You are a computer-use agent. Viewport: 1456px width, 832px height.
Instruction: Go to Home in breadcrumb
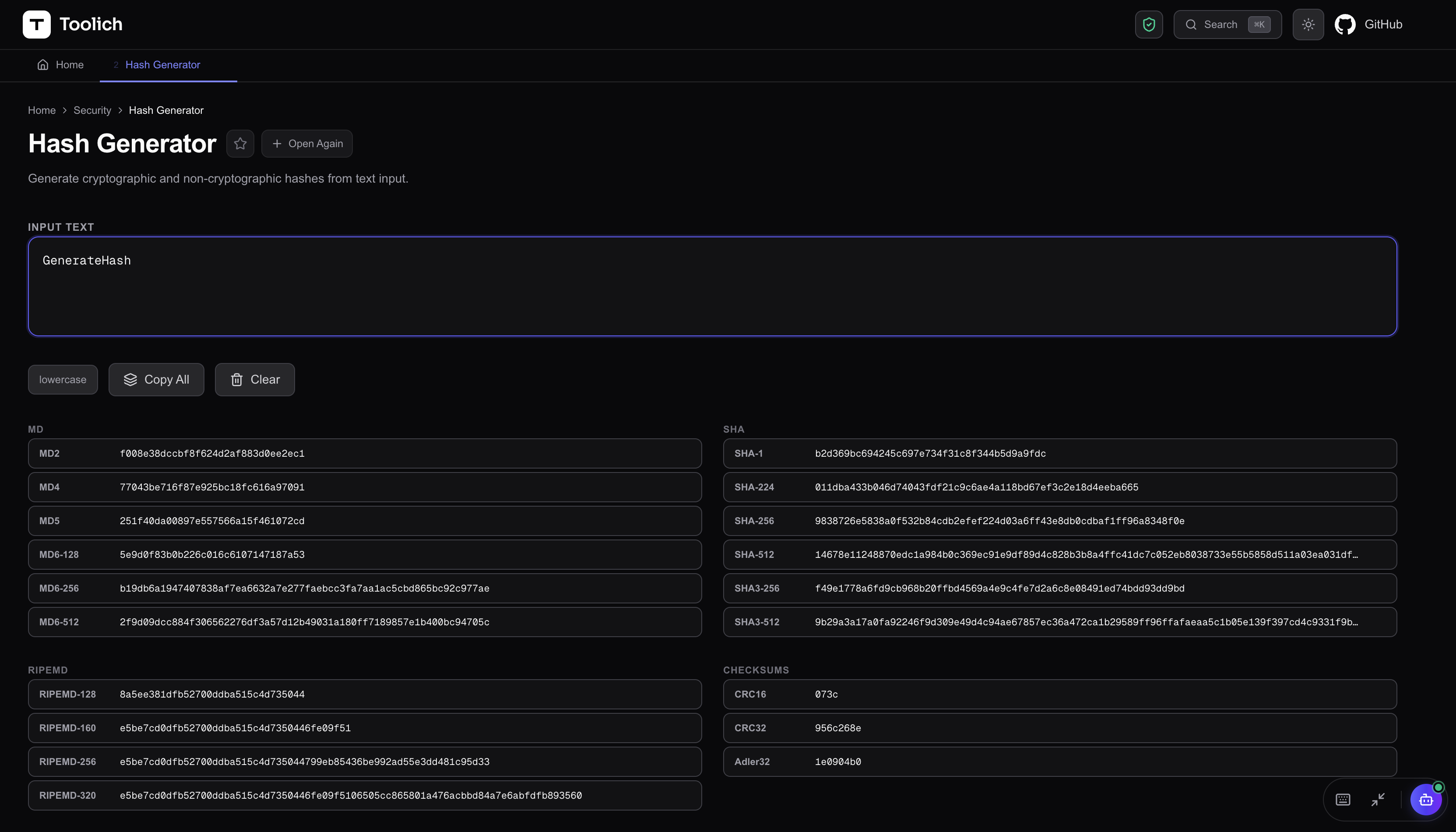click(x=42, y=110)
